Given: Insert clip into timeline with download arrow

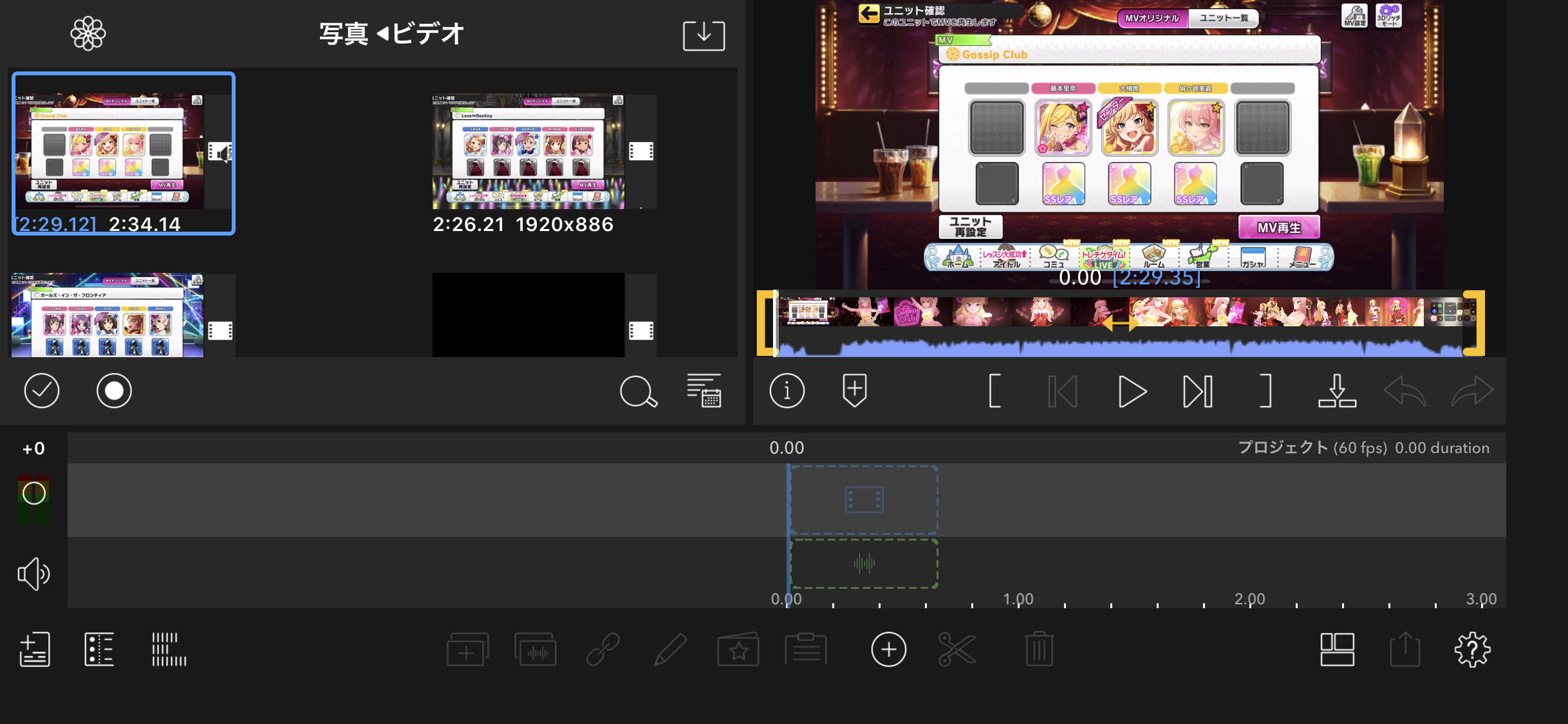Looking at the screenshot, I should (x=1337, y=391).
